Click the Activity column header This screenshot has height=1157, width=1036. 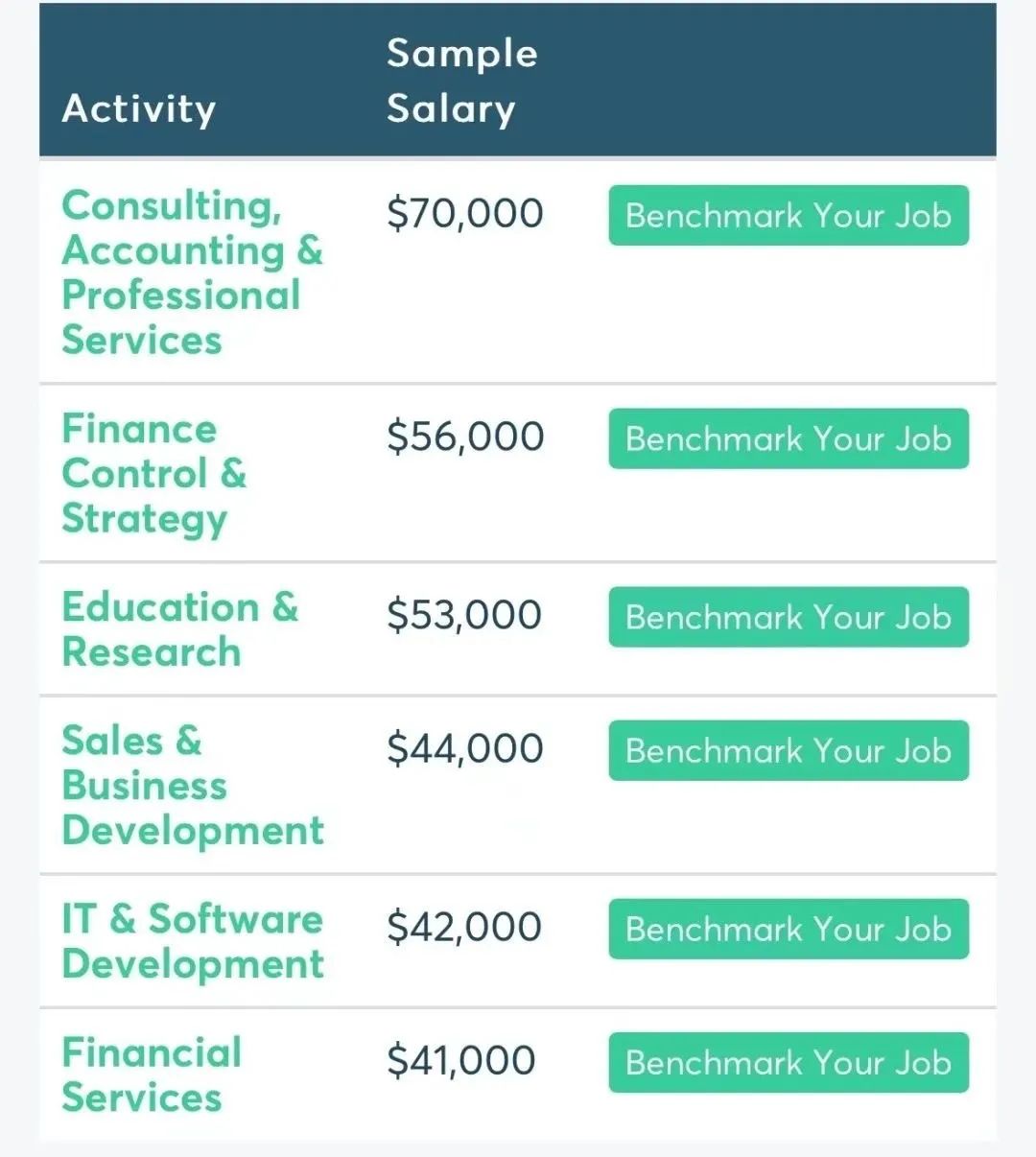[139, 108]
